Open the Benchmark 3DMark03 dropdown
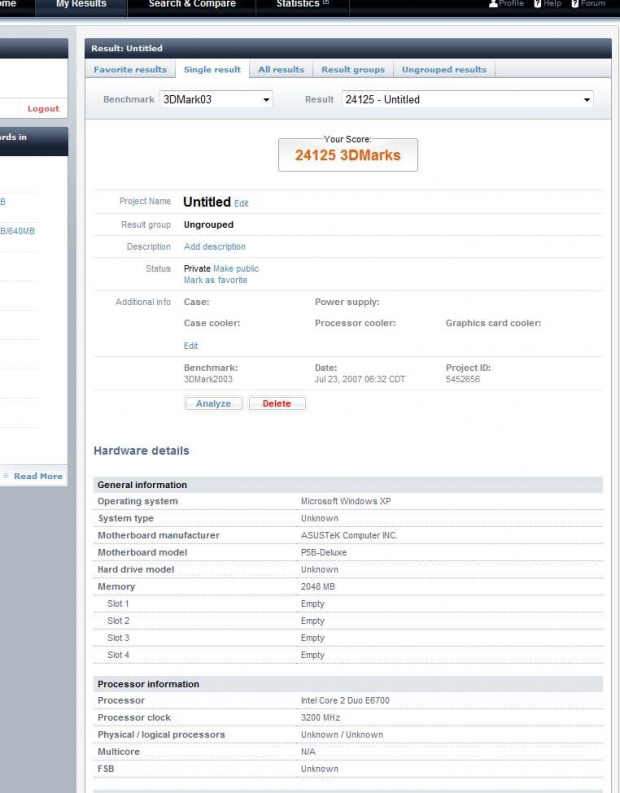This screenshot has width=620, height=793. (216, 99)
